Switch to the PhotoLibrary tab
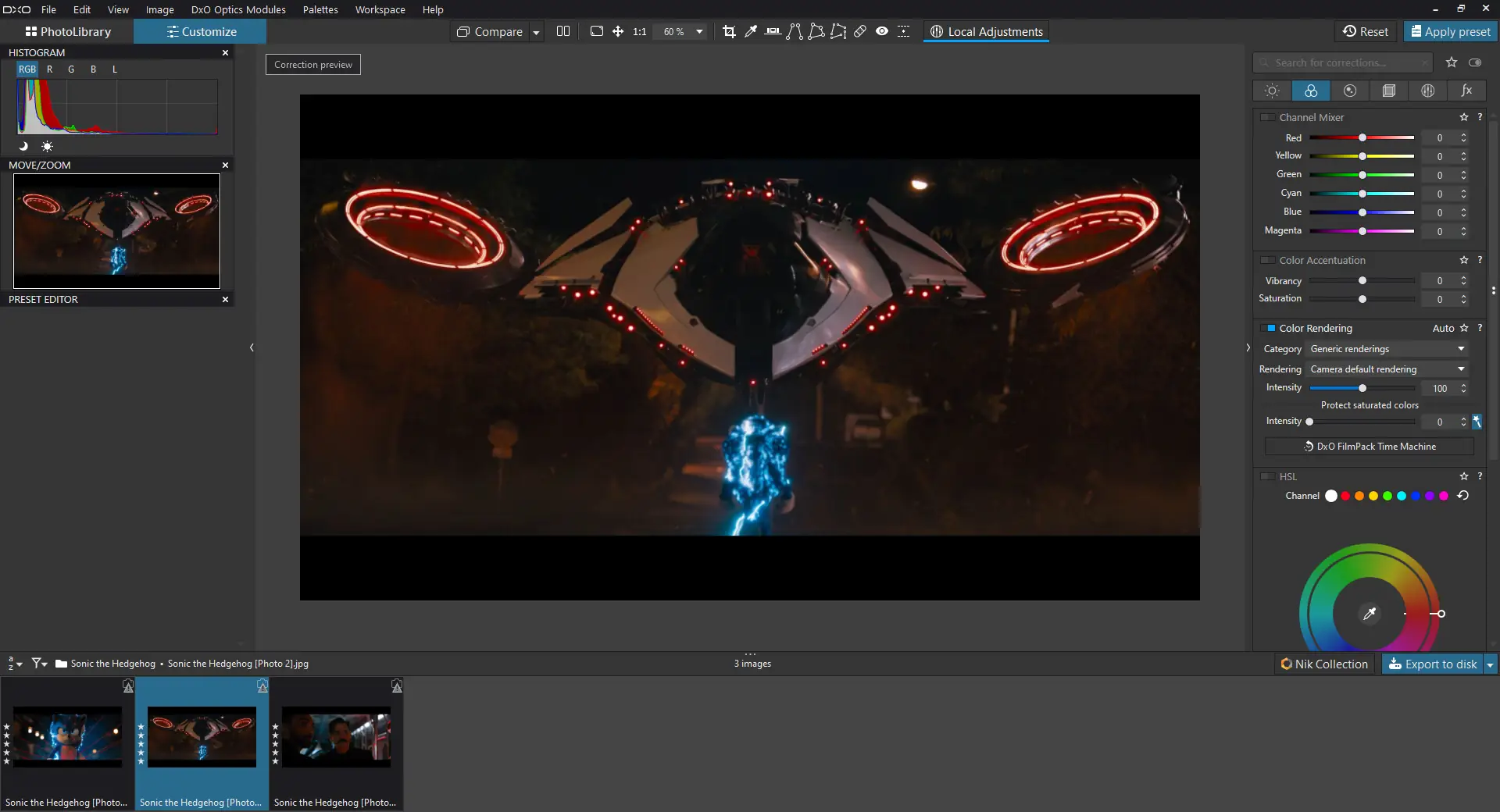Screen dimensions: 1500x812 pyautogui.click(x=68, y=31)
